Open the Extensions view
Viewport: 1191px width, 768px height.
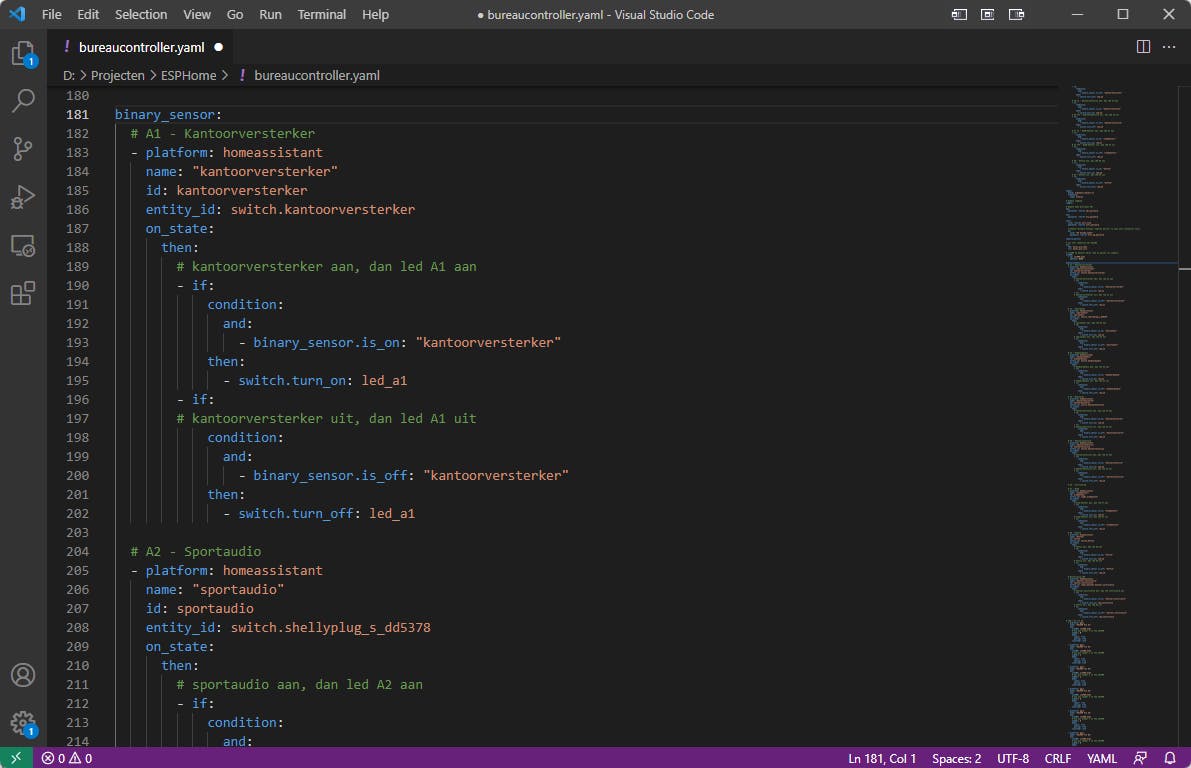coord(23,293)
